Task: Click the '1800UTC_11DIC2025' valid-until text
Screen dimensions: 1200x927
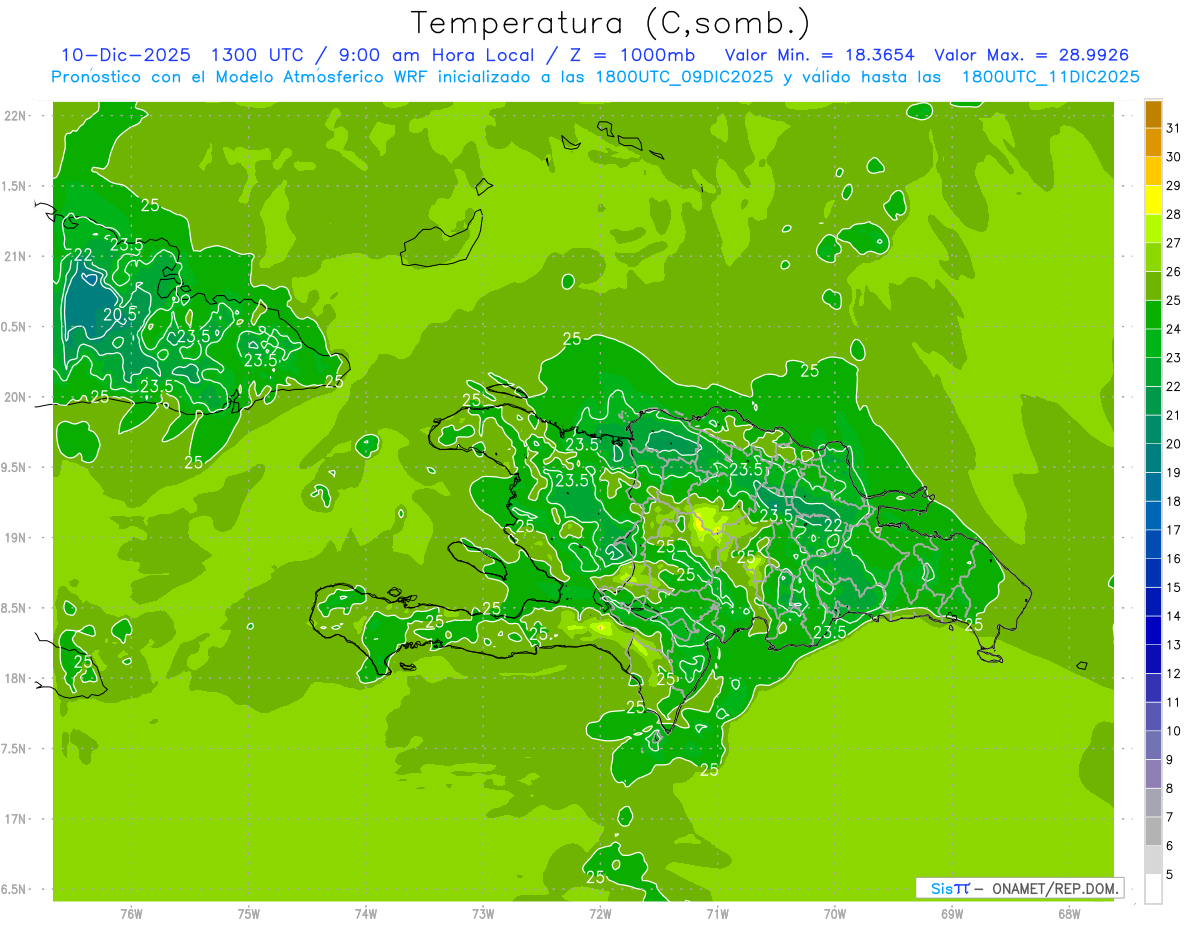Action: point(1050,77)
